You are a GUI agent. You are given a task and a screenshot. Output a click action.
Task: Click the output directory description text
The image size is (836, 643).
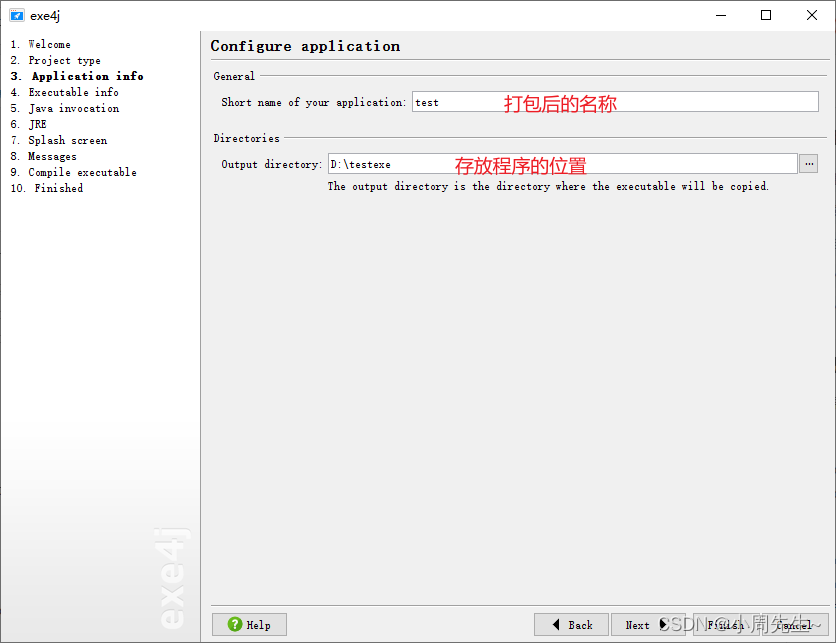tap(548, 186)
